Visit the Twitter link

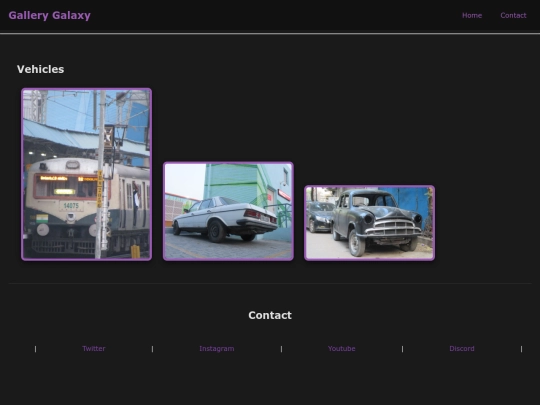94,349
